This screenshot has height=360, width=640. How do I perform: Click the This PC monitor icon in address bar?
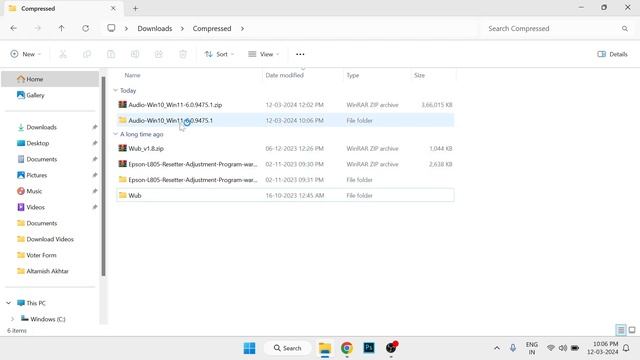(x=111, y=28)
